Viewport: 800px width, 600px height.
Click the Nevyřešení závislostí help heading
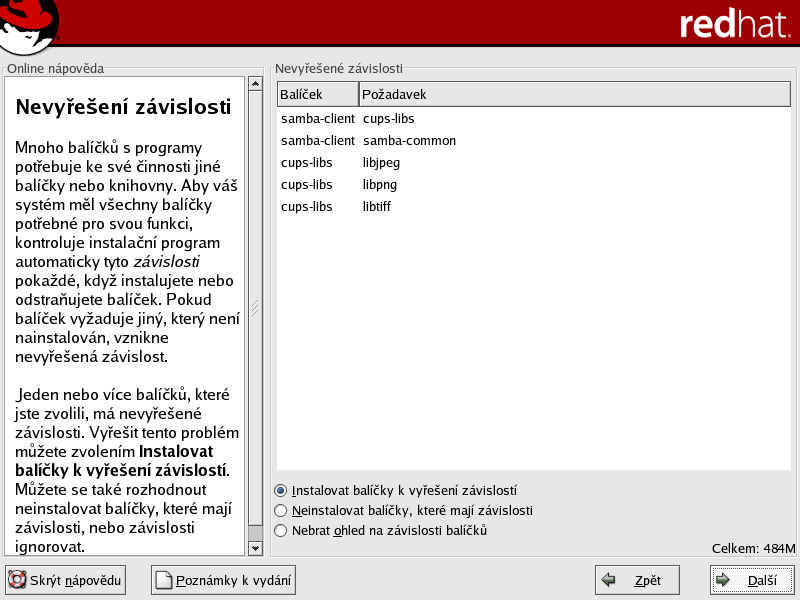tap(123, 107)
